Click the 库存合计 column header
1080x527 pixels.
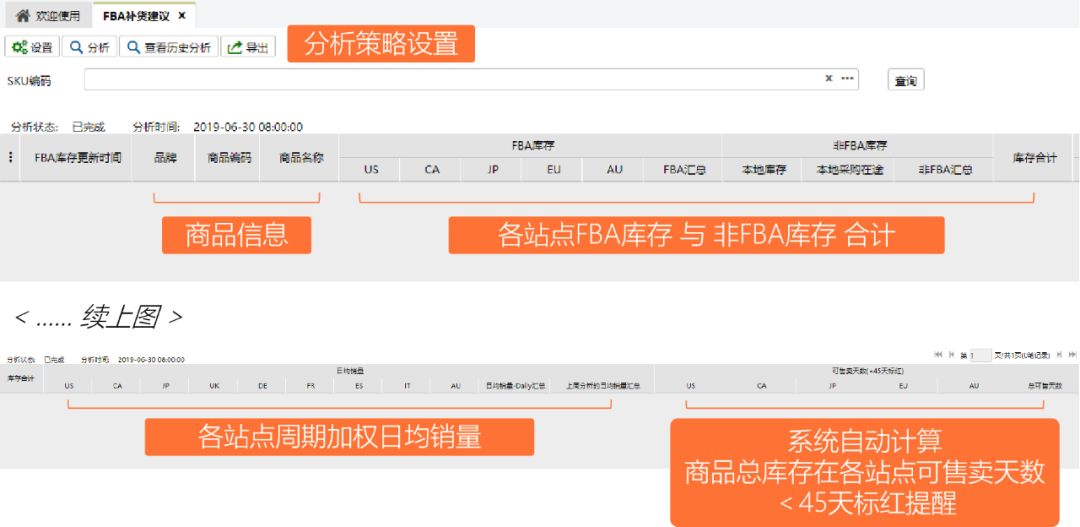[1035, 158]
